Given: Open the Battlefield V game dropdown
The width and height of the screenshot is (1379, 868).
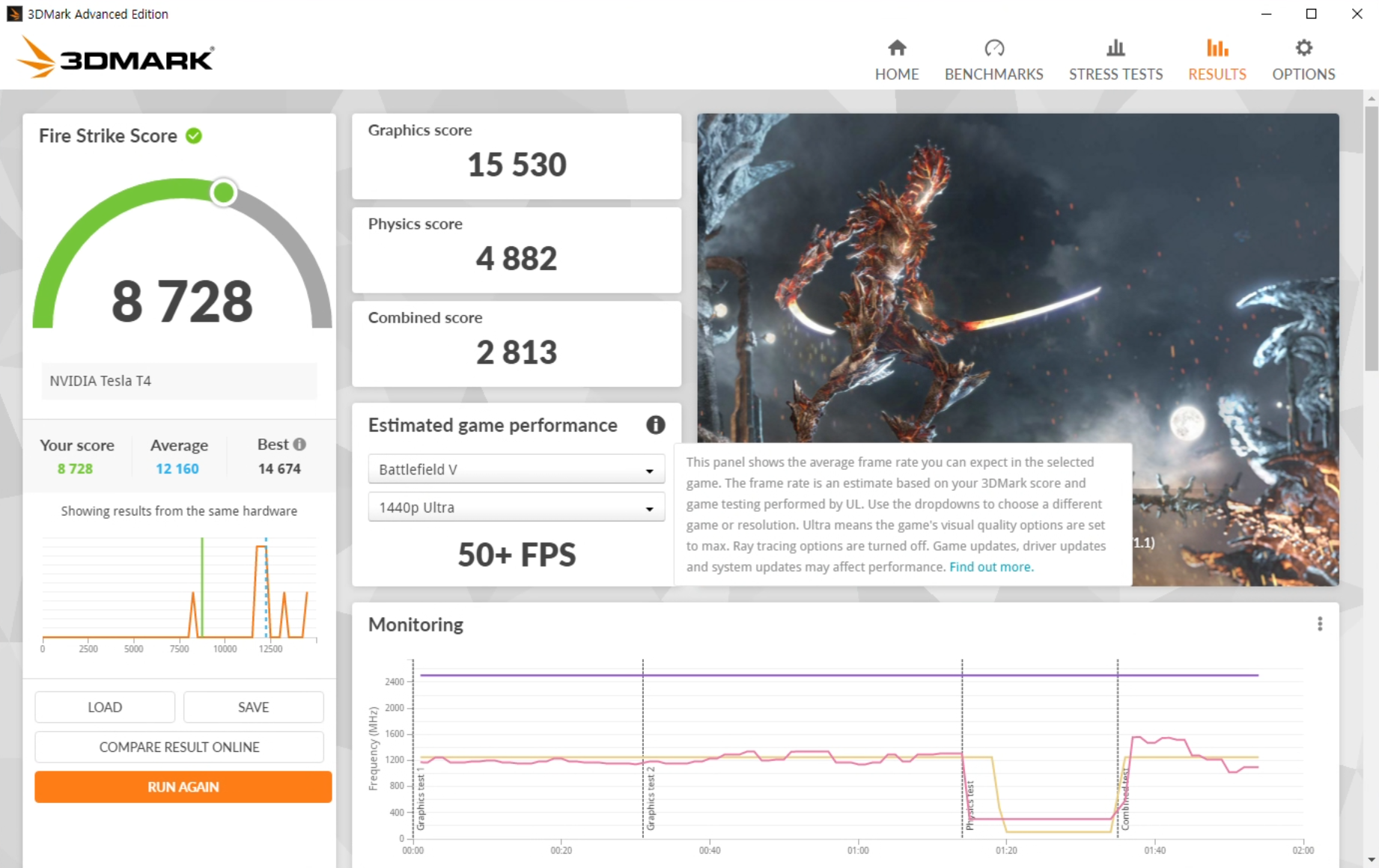Looking at the screenshot, I should pyautogui.click(x=516, y=469).
